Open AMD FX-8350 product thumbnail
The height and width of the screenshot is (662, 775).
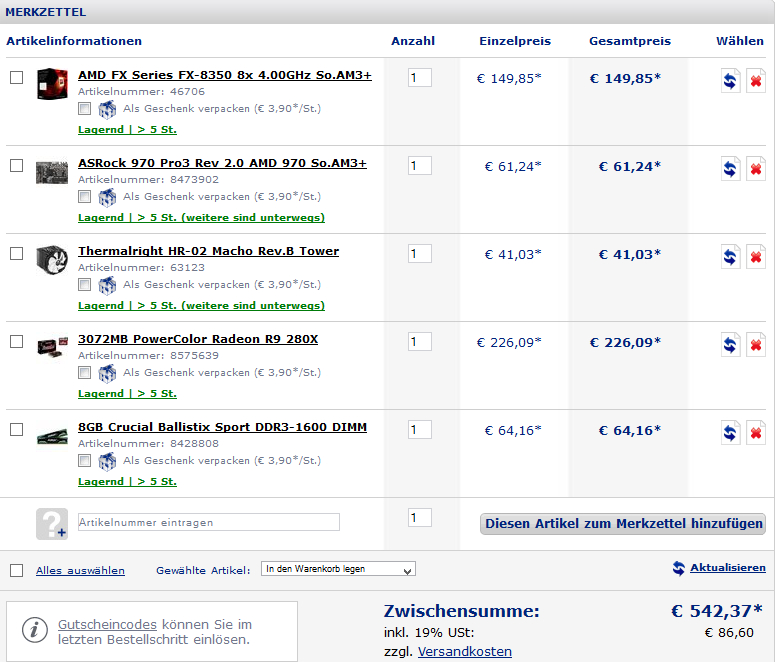coord(52,84)
